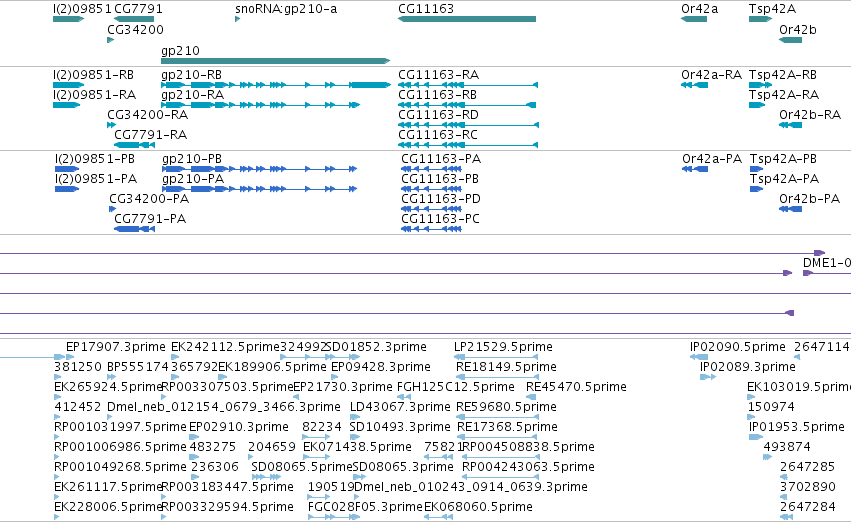The image size is (851, 522).
Task: Select the RE17368.5prime EST label
Action: 507,427
